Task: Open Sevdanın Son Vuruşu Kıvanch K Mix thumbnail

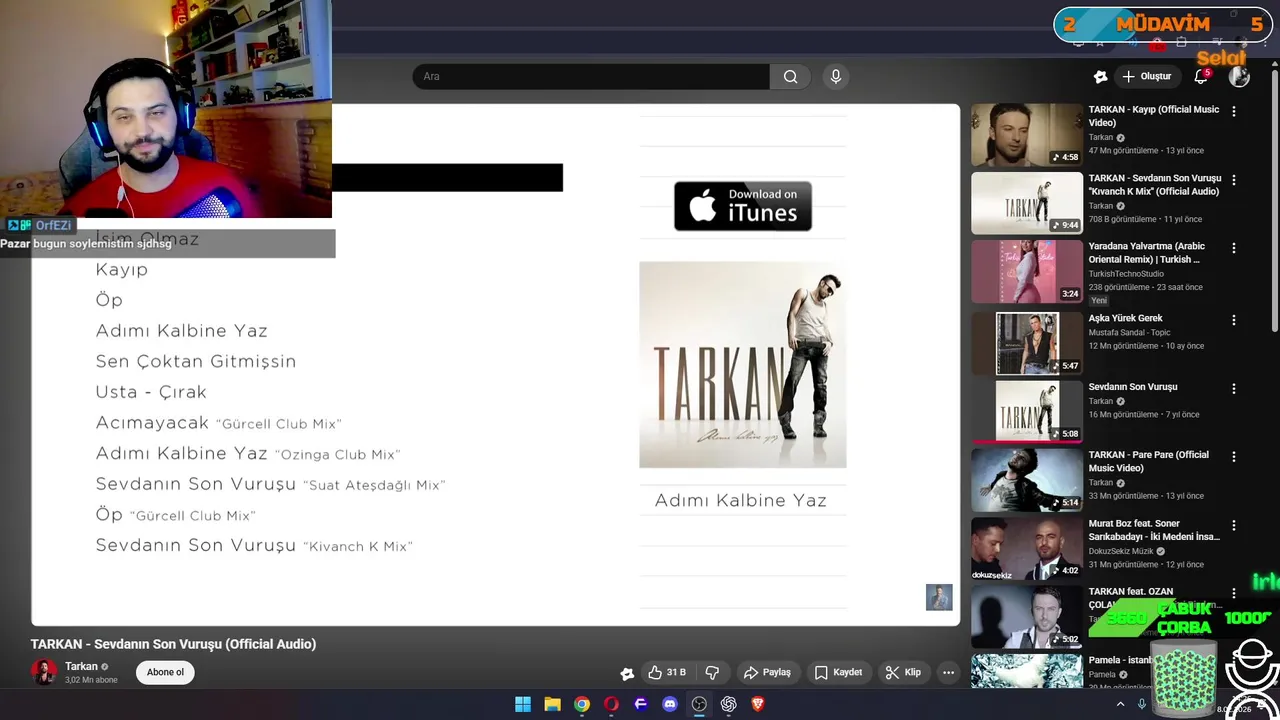Action: point(1027,203)
